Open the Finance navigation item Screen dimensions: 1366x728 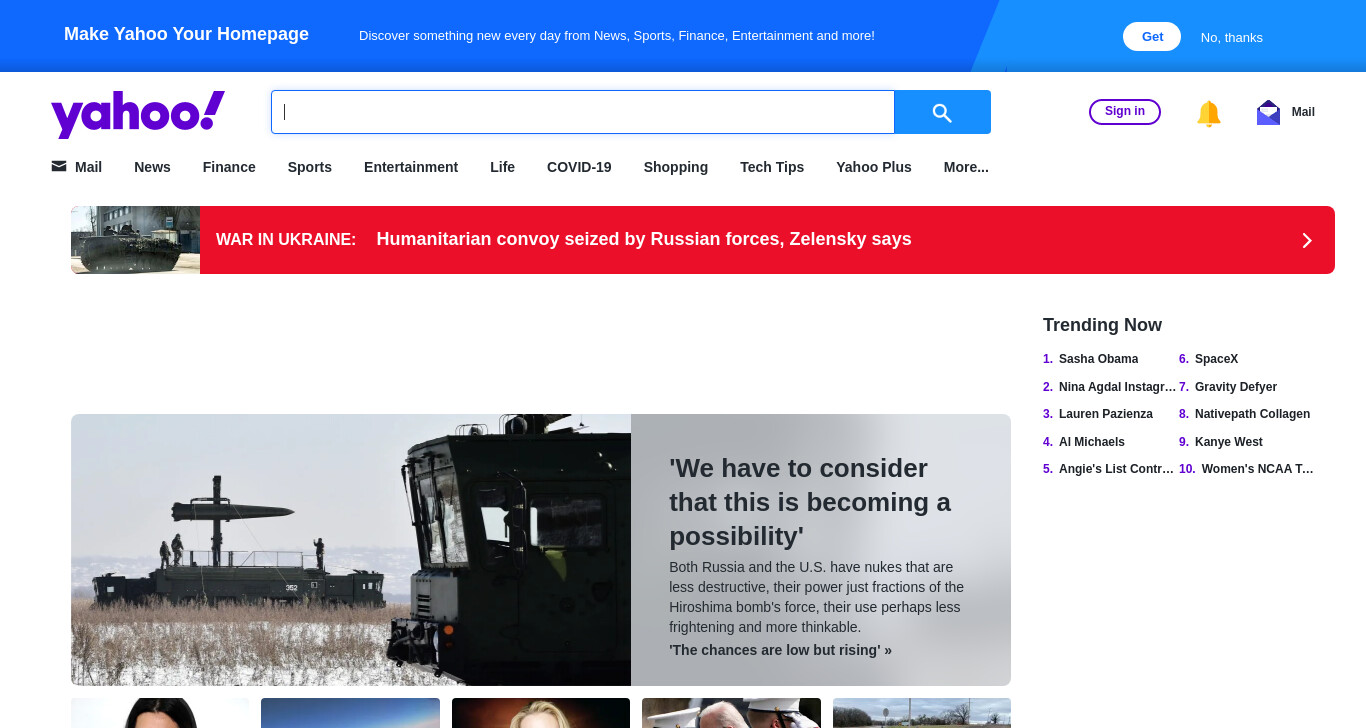point(229,167)
